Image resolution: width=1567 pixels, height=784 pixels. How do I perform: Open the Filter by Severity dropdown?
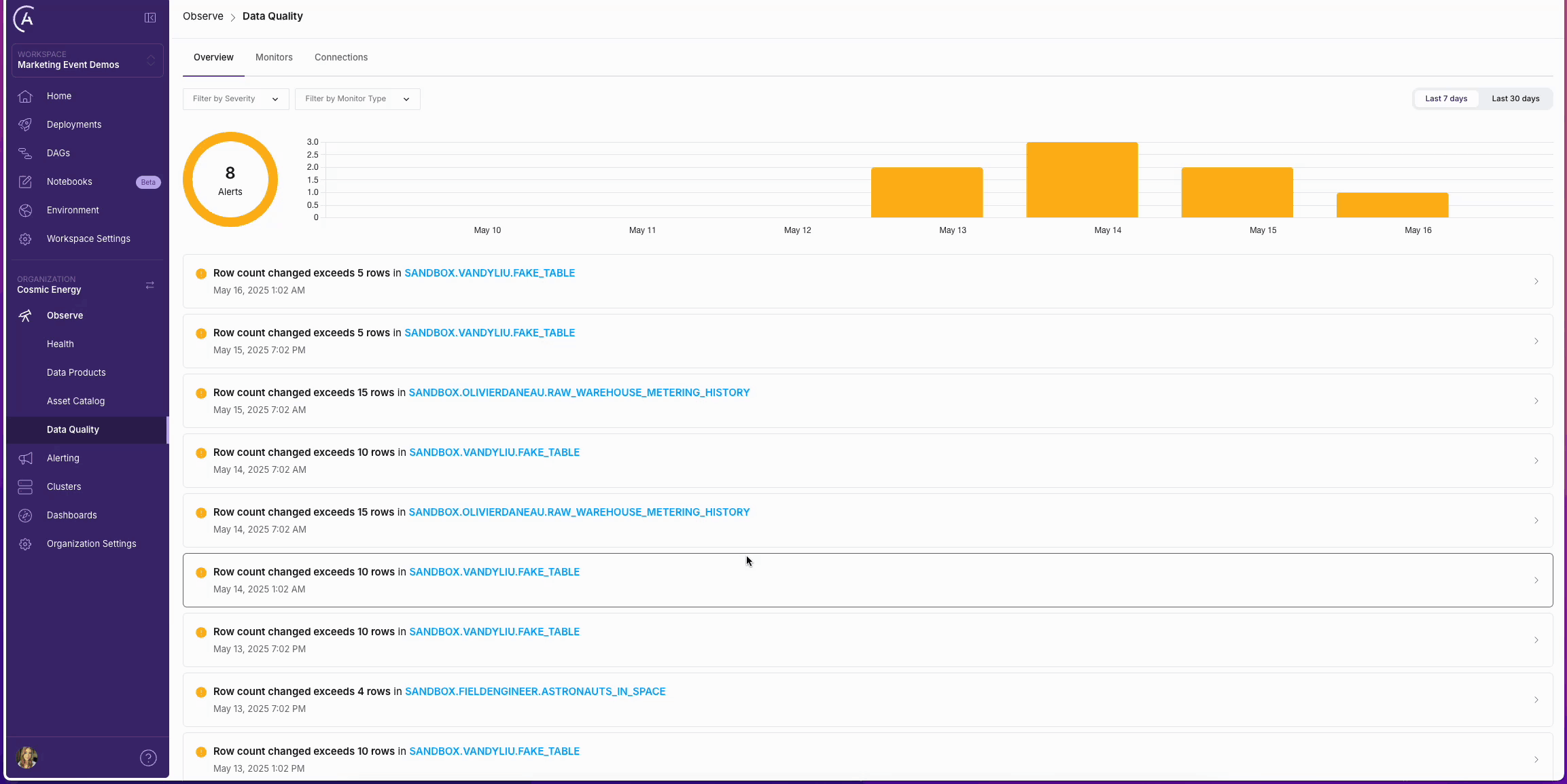[235, 99]
